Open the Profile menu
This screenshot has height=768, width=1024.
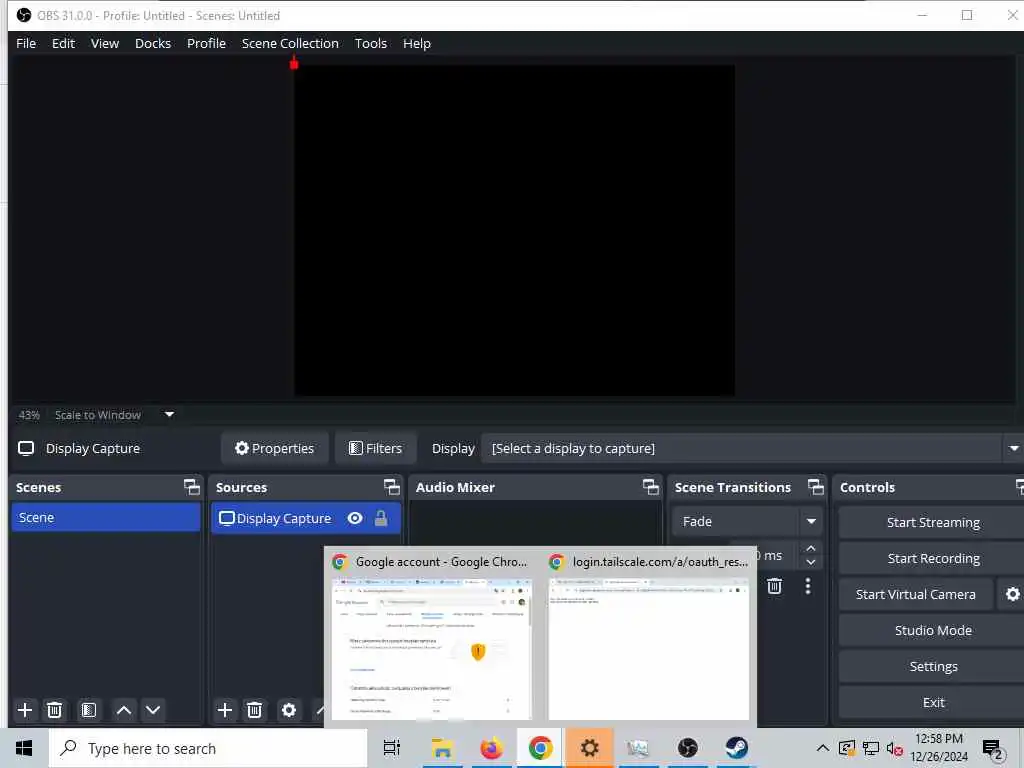pos(206,43)
